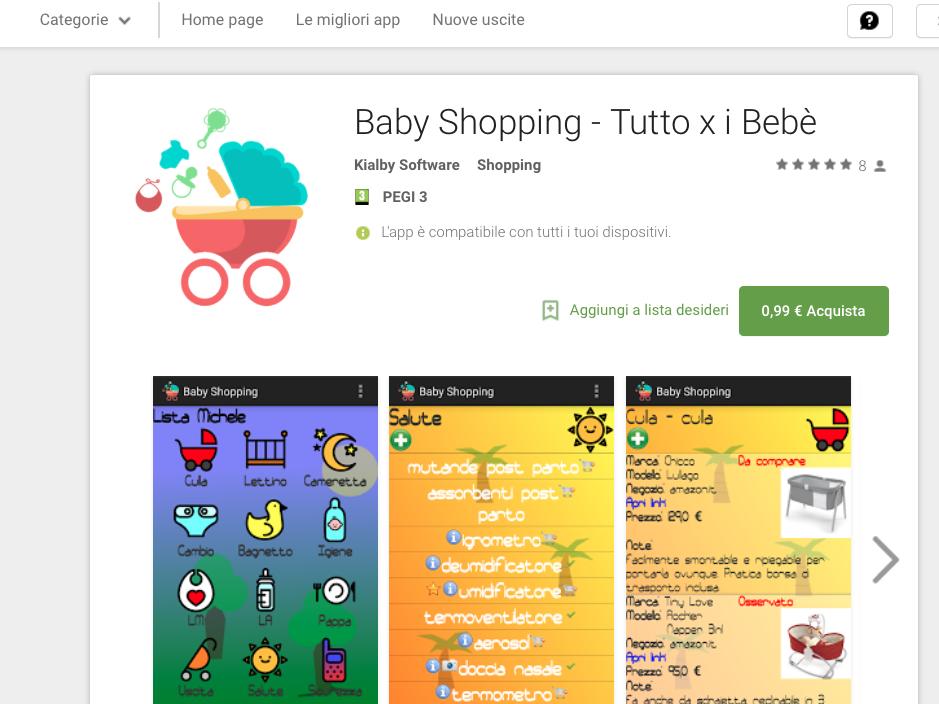939x704 pixels.
Task: Click the Kialby Software developer link
Action: 407,165
